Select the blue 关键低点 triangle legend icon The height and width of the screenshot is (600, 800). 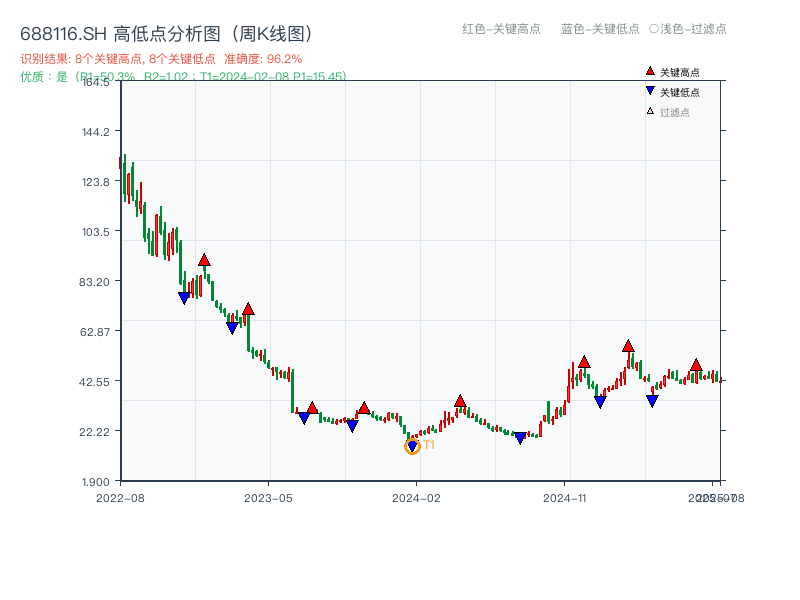[650, 90]
